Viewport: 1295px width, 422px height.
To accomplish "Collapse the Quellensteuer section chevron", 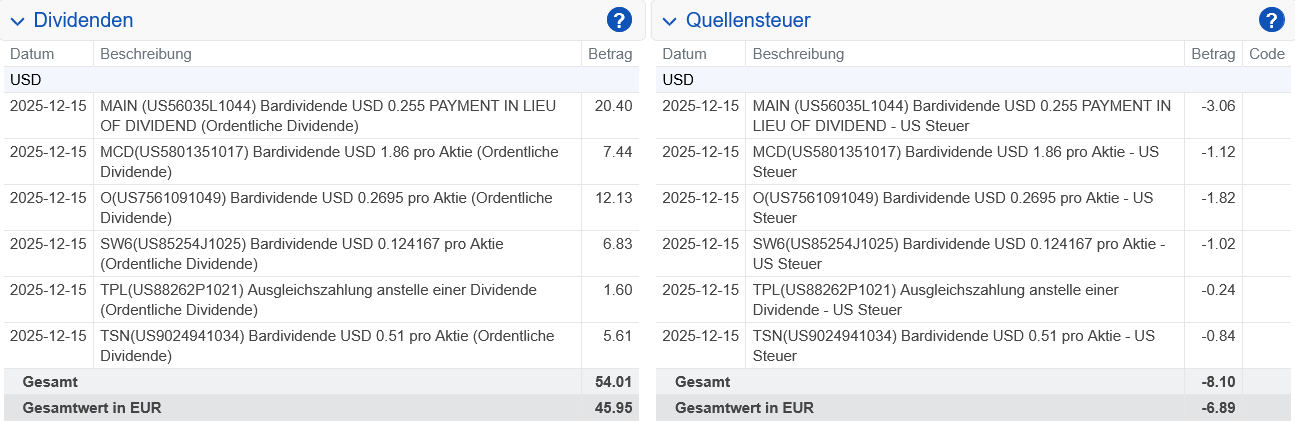I will tap(669, 21).
